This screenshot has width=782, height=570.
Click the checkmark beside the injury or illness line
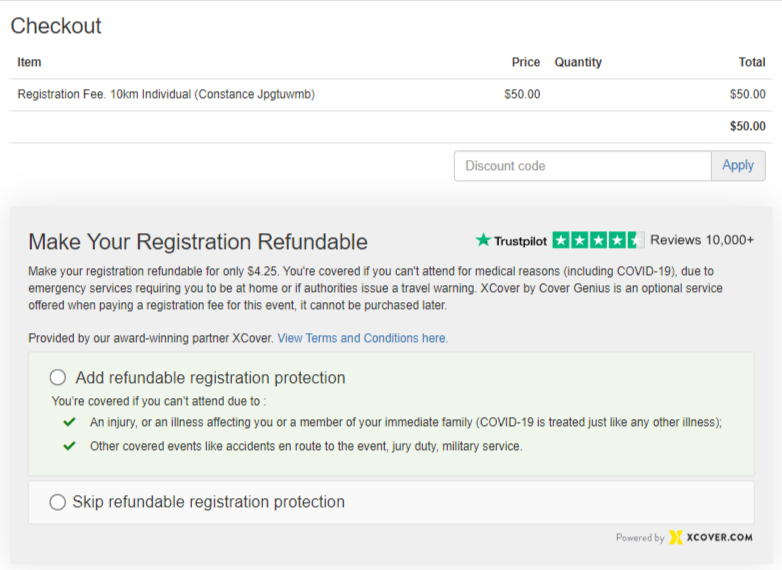[x=69, y=422]
